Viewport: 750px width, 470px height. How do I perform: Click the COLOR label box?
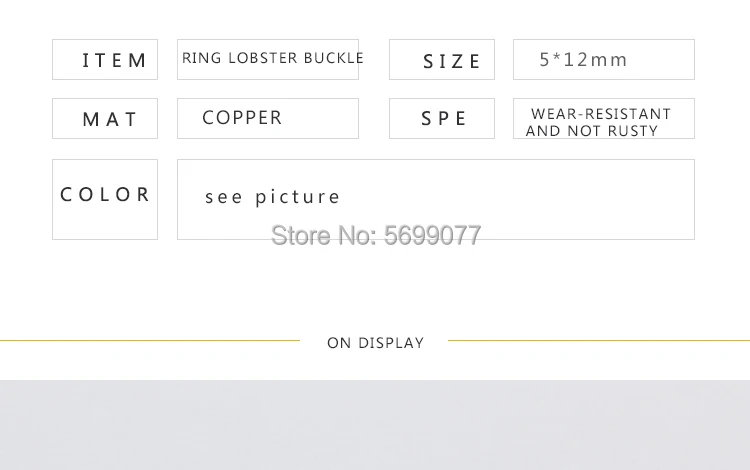click(x=105, y=199)
